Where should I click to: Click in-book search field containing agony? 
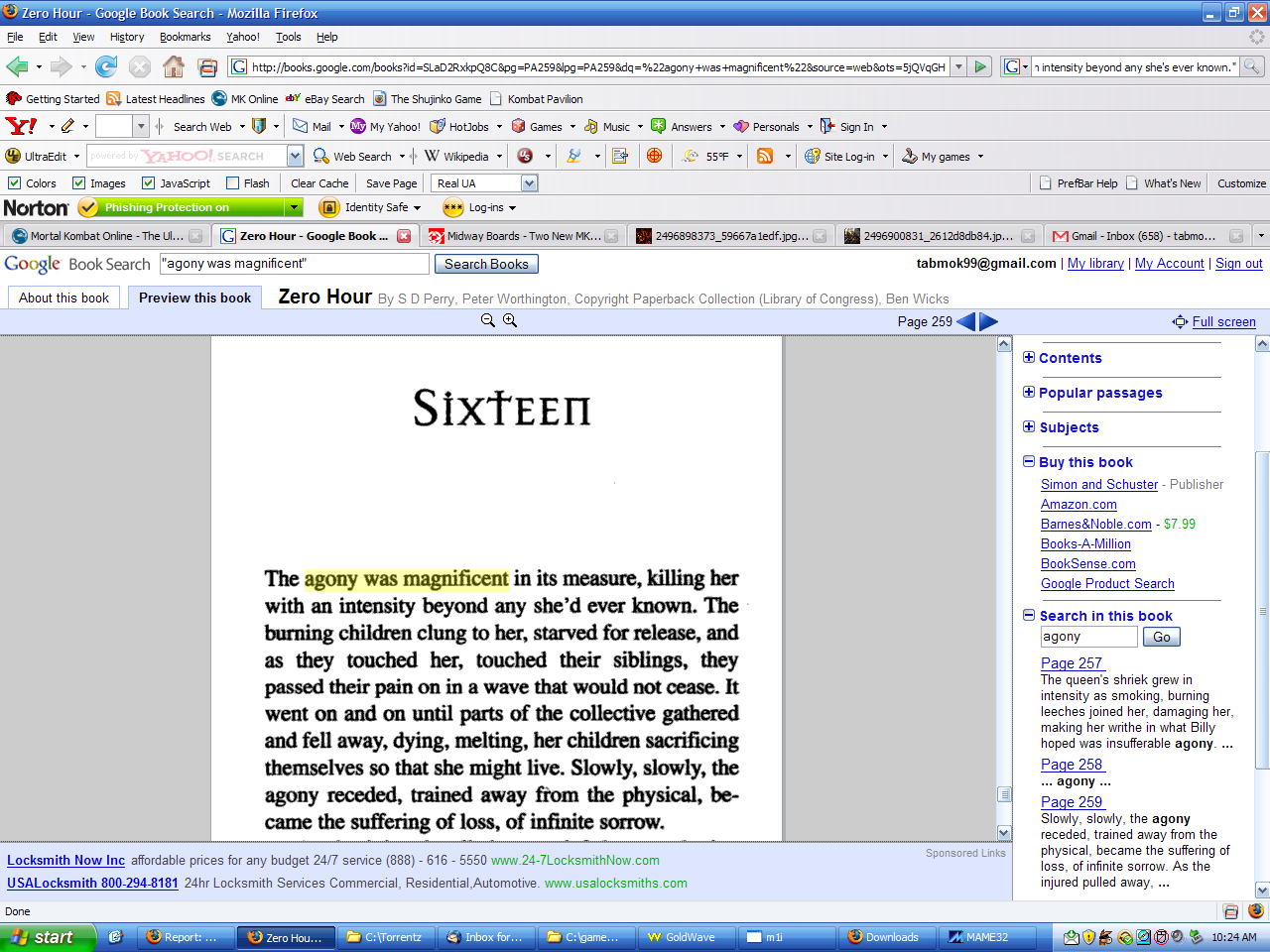point(1088,637)
